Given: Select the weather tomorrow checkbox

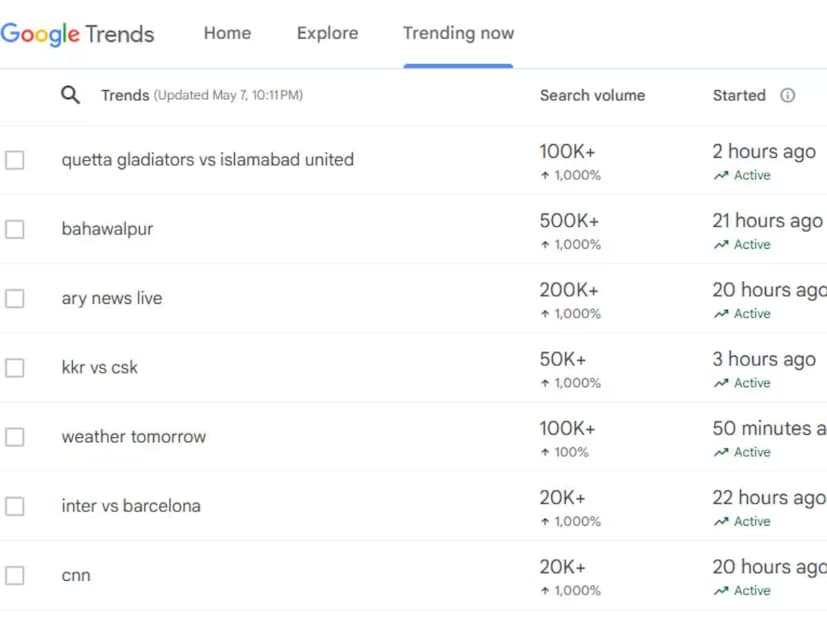Looking at the screenshot, I should coord(15,437).
